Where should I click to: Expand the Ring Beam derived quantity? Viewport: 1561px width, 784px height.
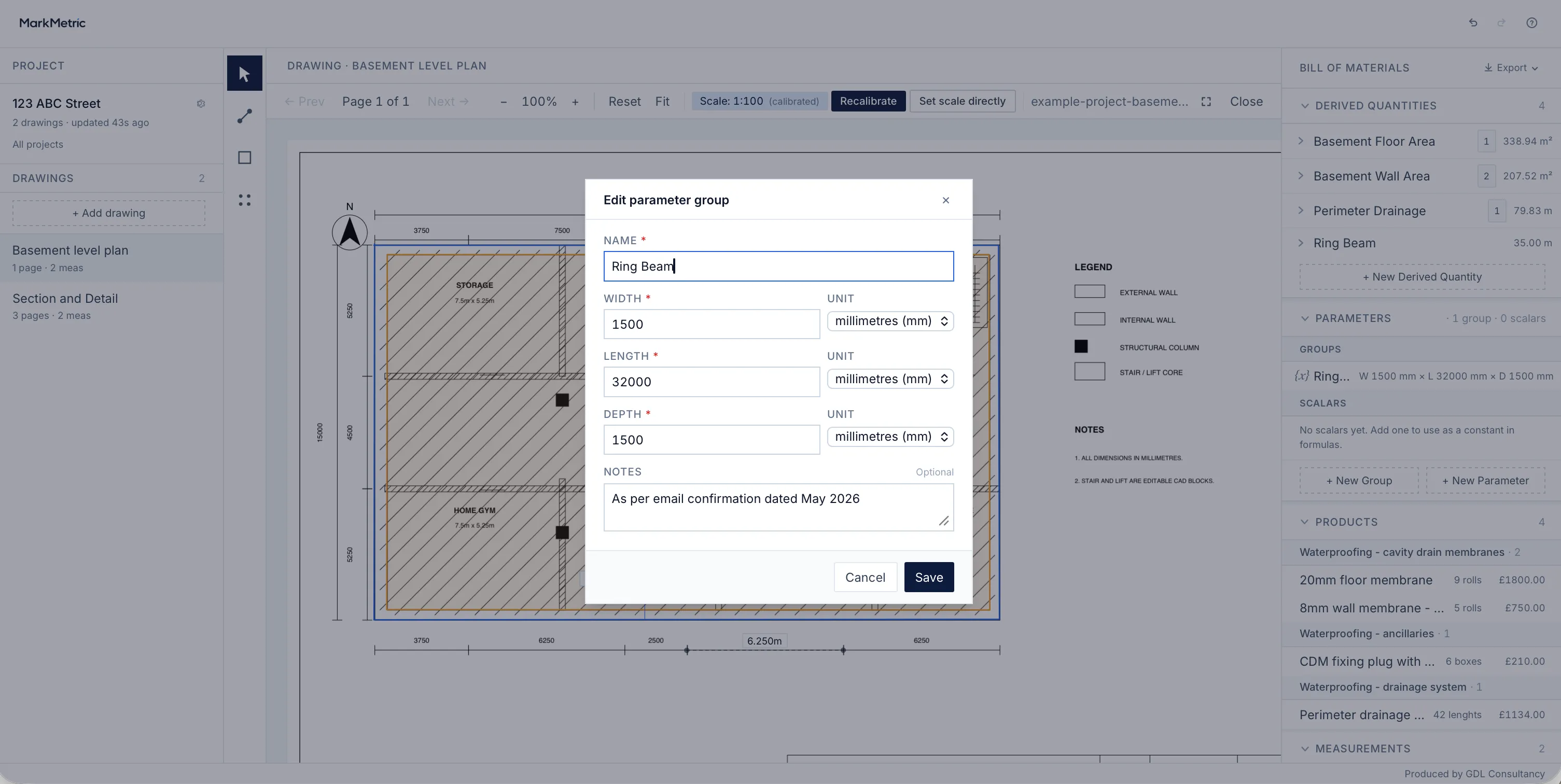(1301, 242)
